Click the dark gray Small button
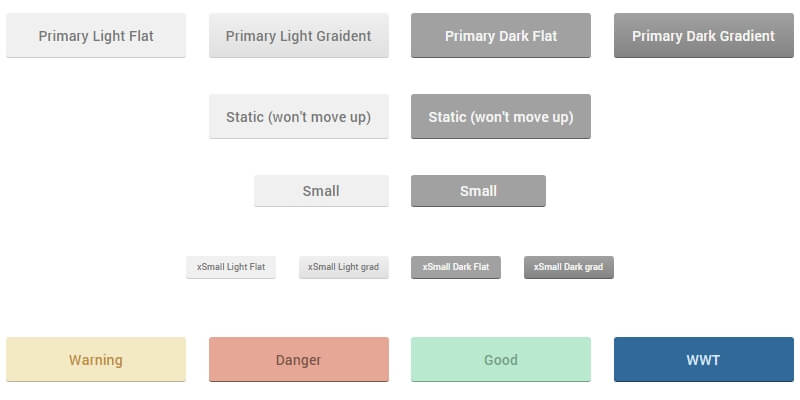 tap(478, 191)
